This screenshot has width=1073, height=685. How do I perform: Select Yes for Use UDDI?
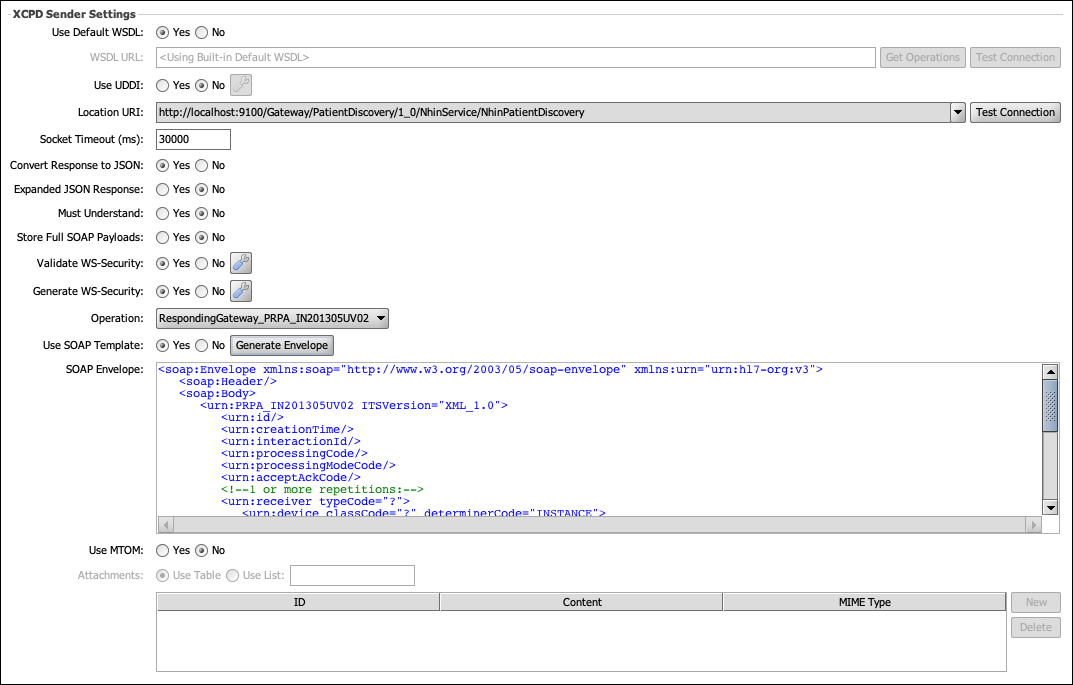coord(162,86)
